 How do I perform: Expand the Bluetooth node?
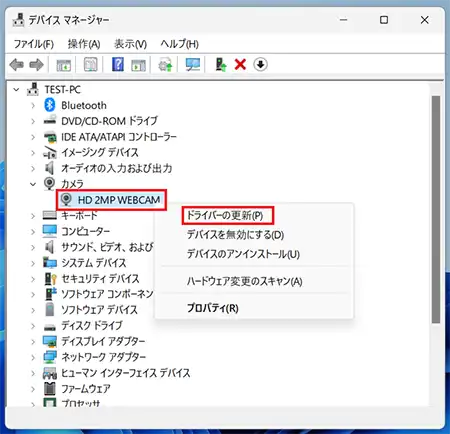(x=33, y=105)
